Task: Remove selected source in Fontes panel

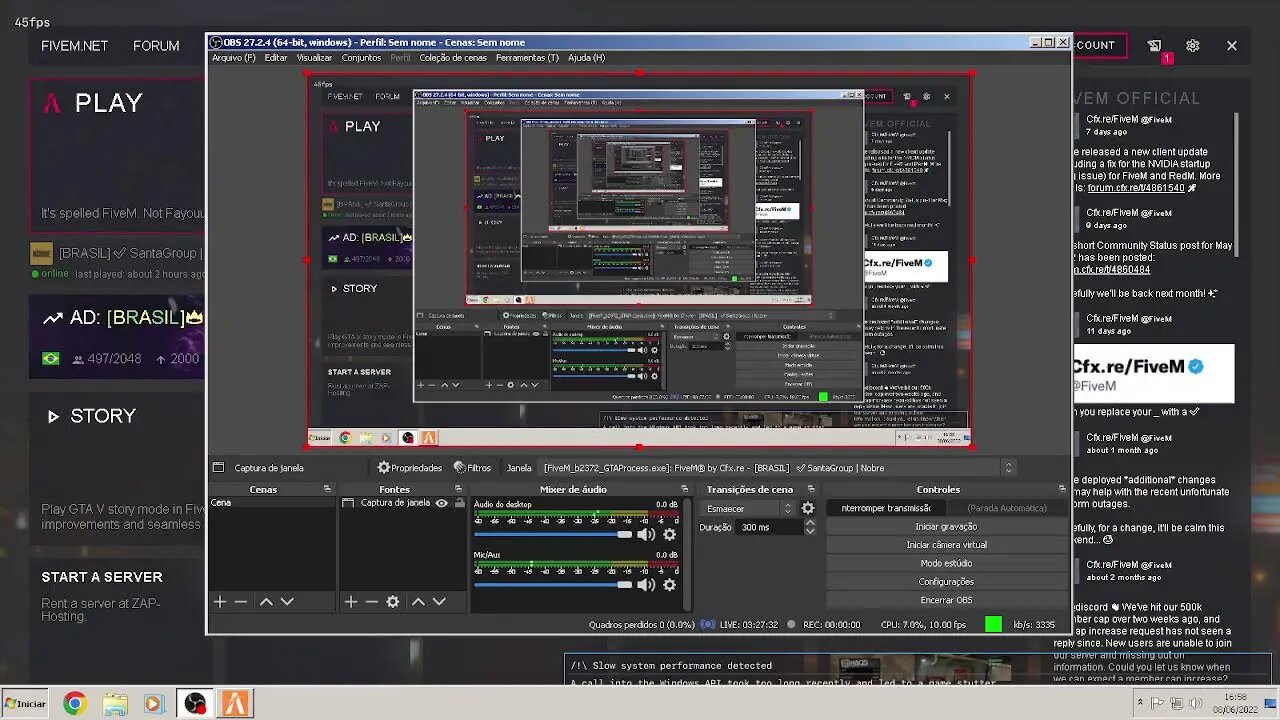Action: click(x=371, y=601)
